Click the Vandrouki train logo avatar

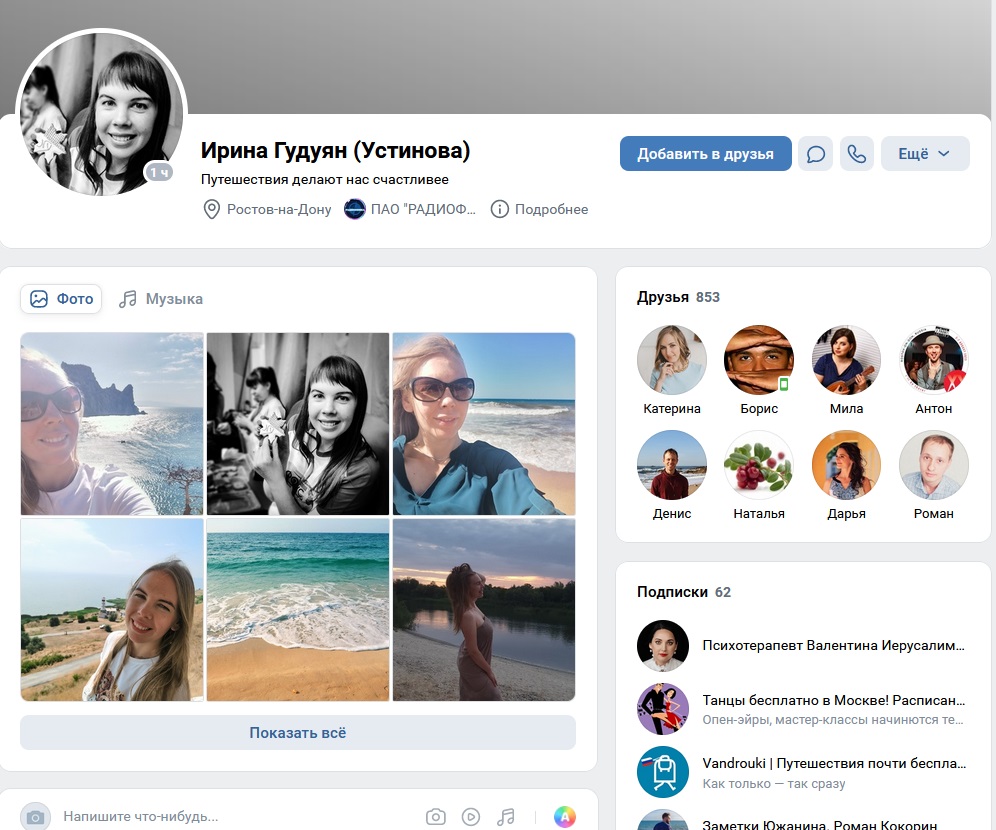click(663, 772)
